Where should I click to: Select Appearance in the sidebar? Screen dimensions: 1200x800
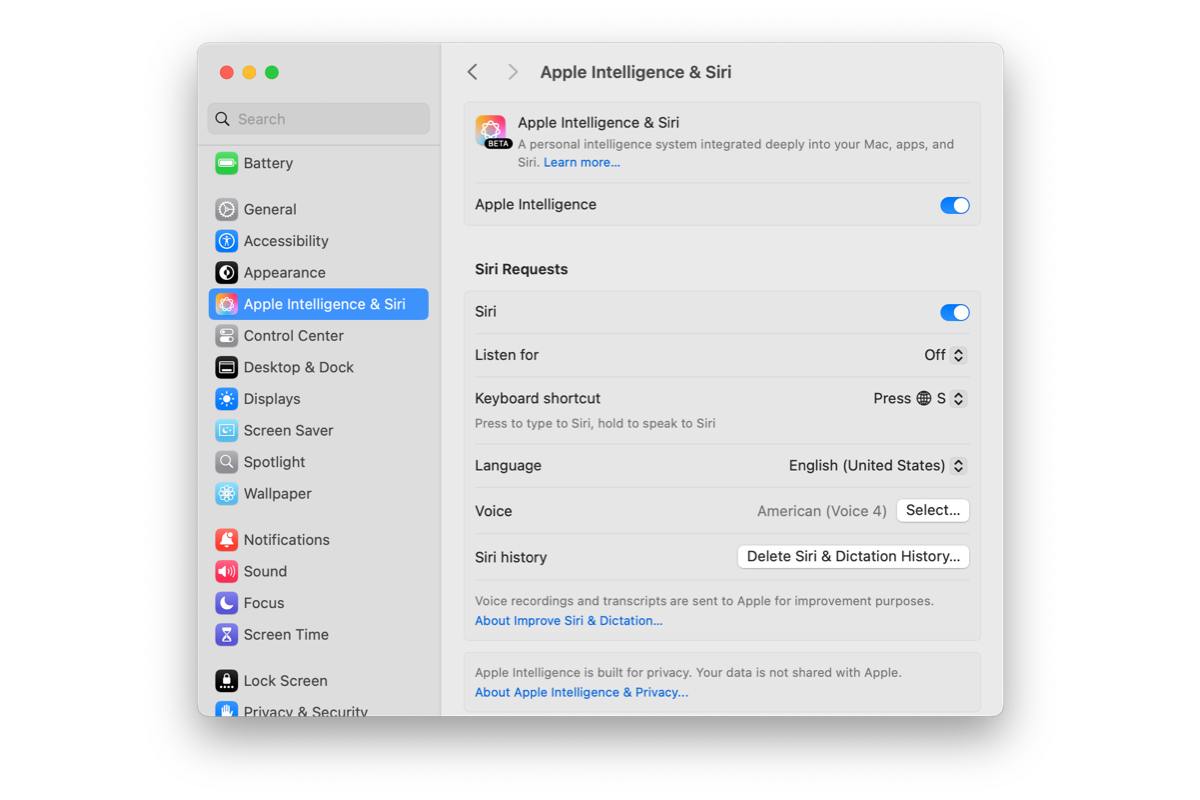[318, 272]
